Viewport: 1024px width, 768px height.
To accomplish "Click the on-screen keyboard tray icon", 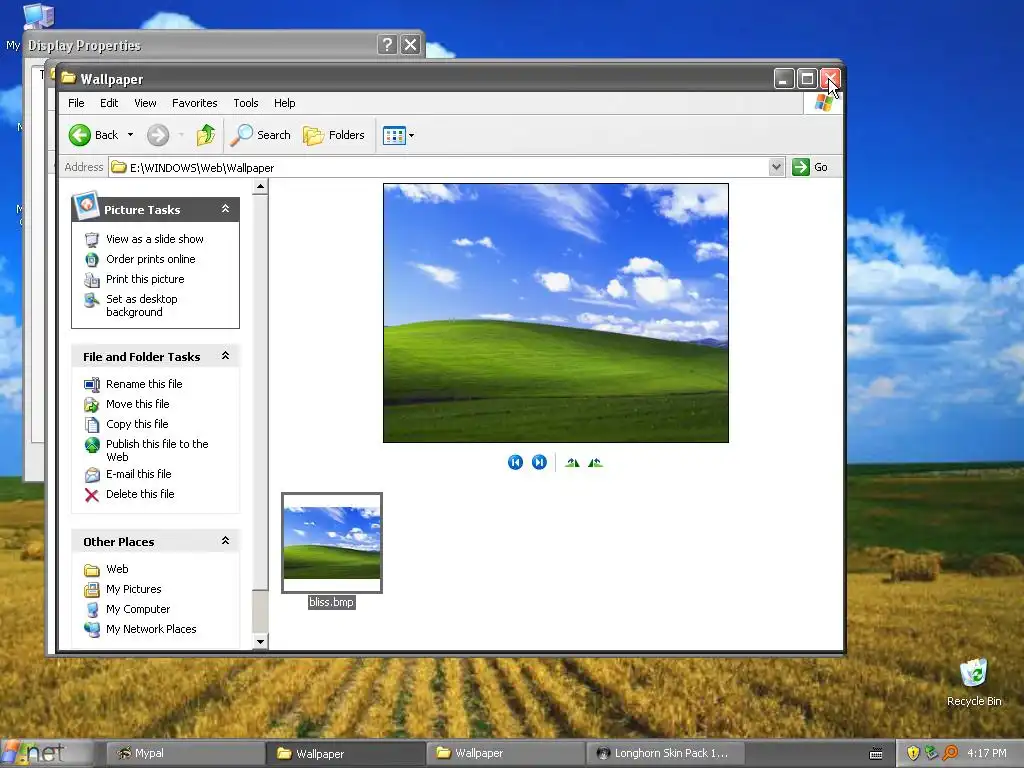I will [876, 754].
